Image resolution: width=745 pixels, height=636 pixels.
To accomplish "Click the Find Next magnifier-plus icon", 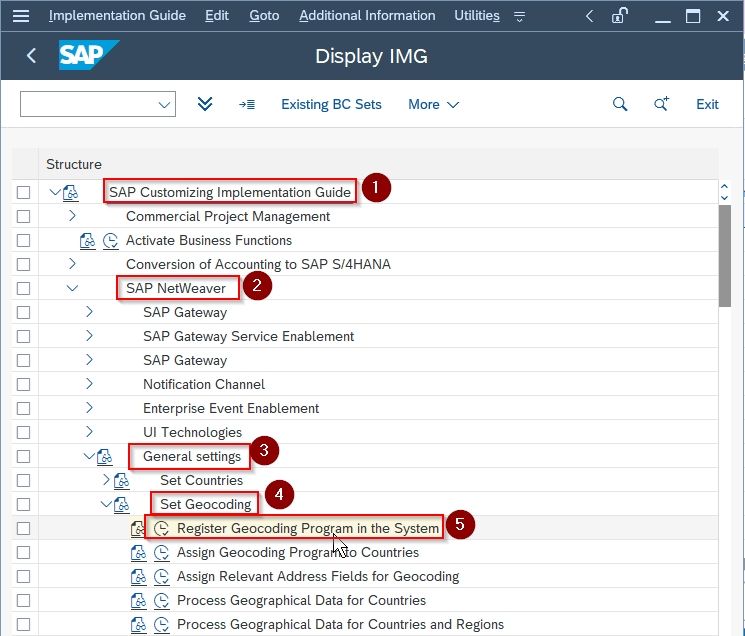I will 661,104.
